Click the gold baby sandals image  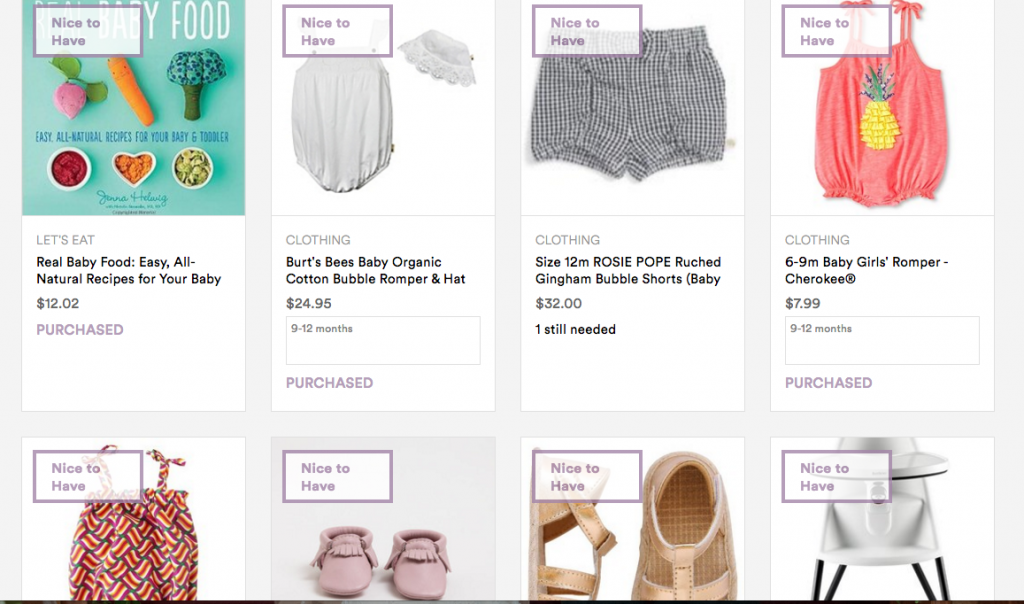point(633,519)
